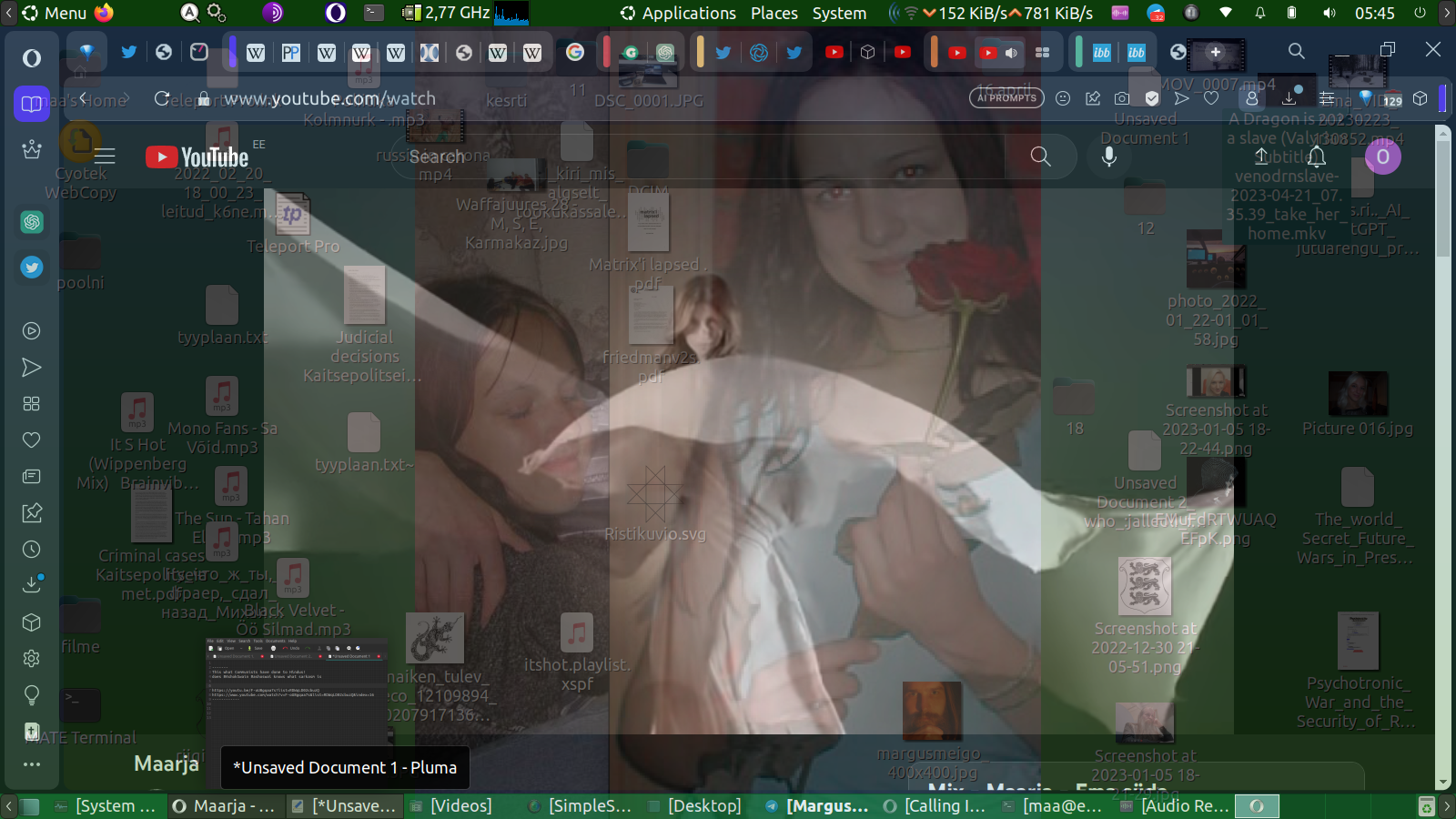
Task: Expand the YouTube guide hamburger menu
Action: click(x=105, y=157)
